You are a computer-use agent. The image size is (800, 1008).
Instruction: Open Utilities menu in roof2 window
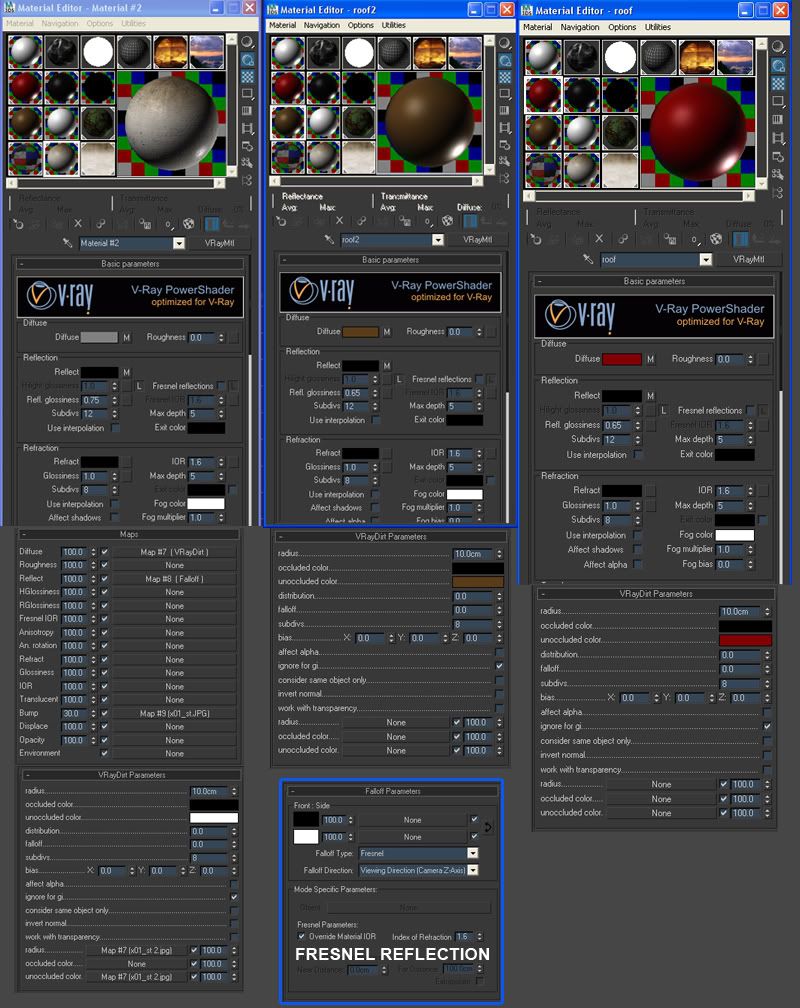(x=394, y=25)
